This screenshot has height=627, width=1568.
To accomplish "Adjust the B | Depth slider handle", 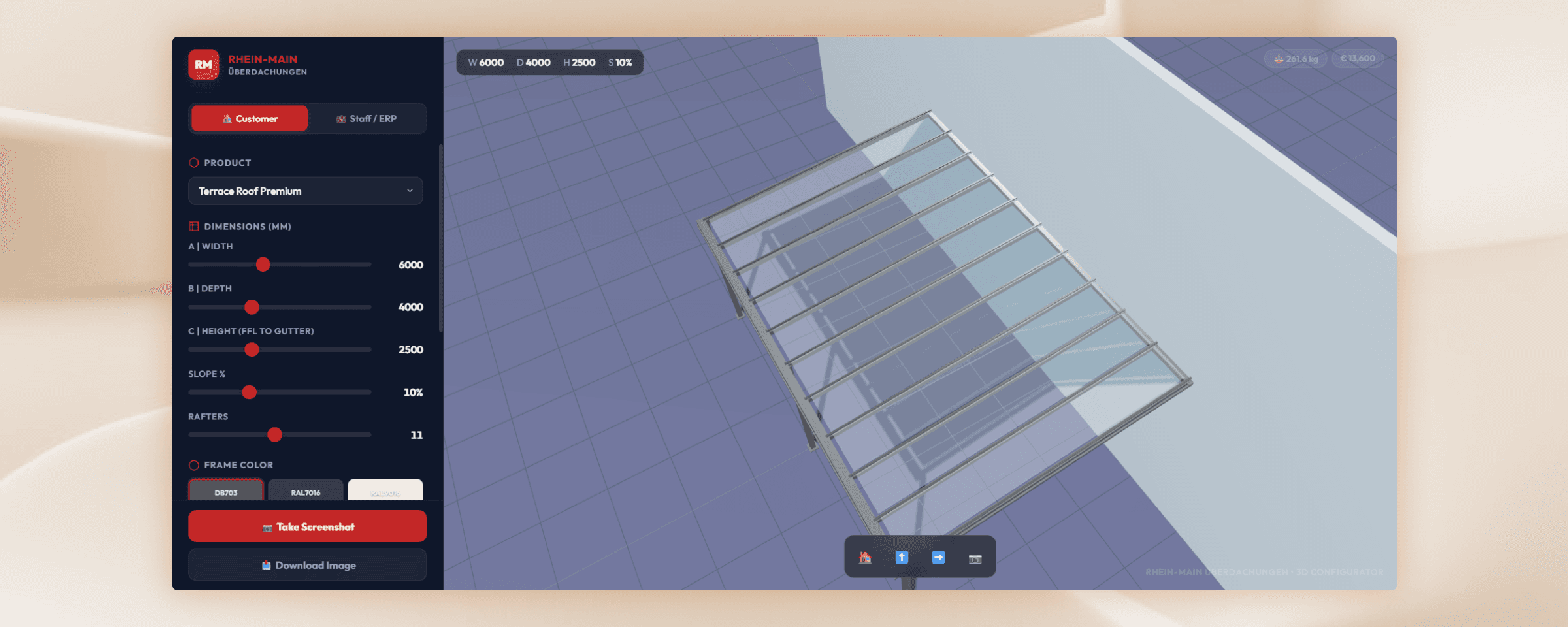I will click(x=252, y=307).
